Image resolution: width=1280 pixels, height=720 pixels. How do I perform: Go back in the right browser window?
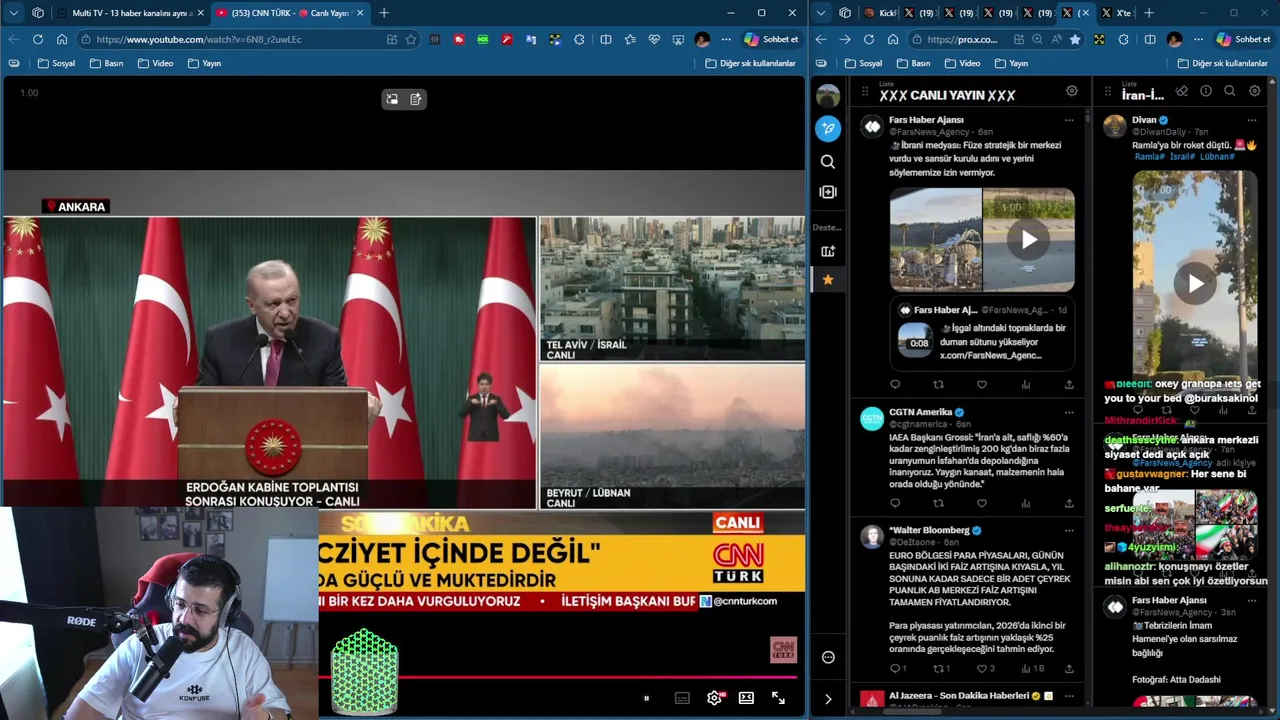pyautogui.click(x=821, y=39)
